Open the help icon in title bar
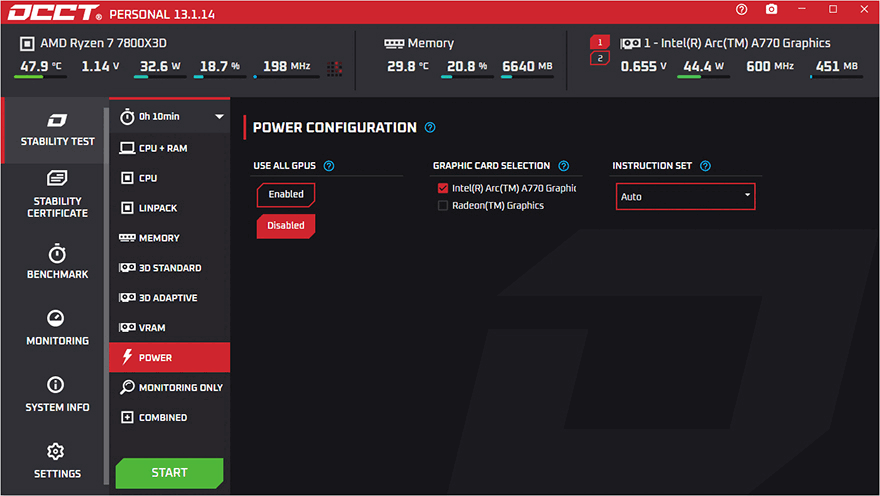 click(741, 10)
